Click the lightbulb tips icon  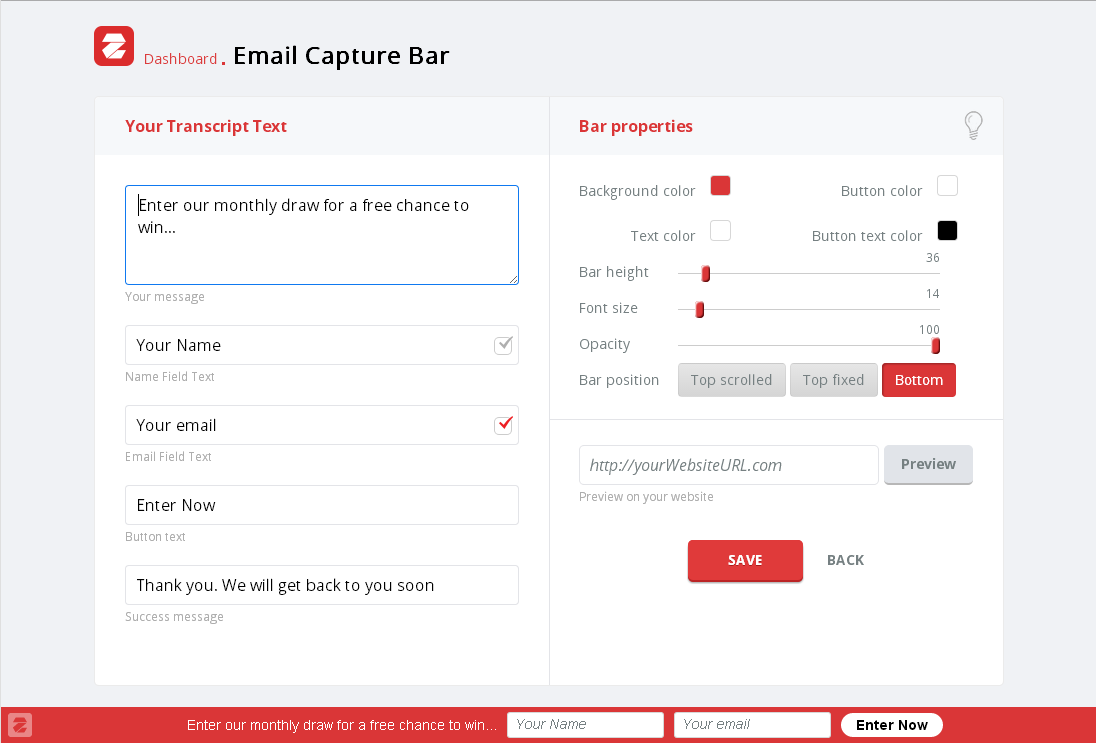[x=973, y=125]
